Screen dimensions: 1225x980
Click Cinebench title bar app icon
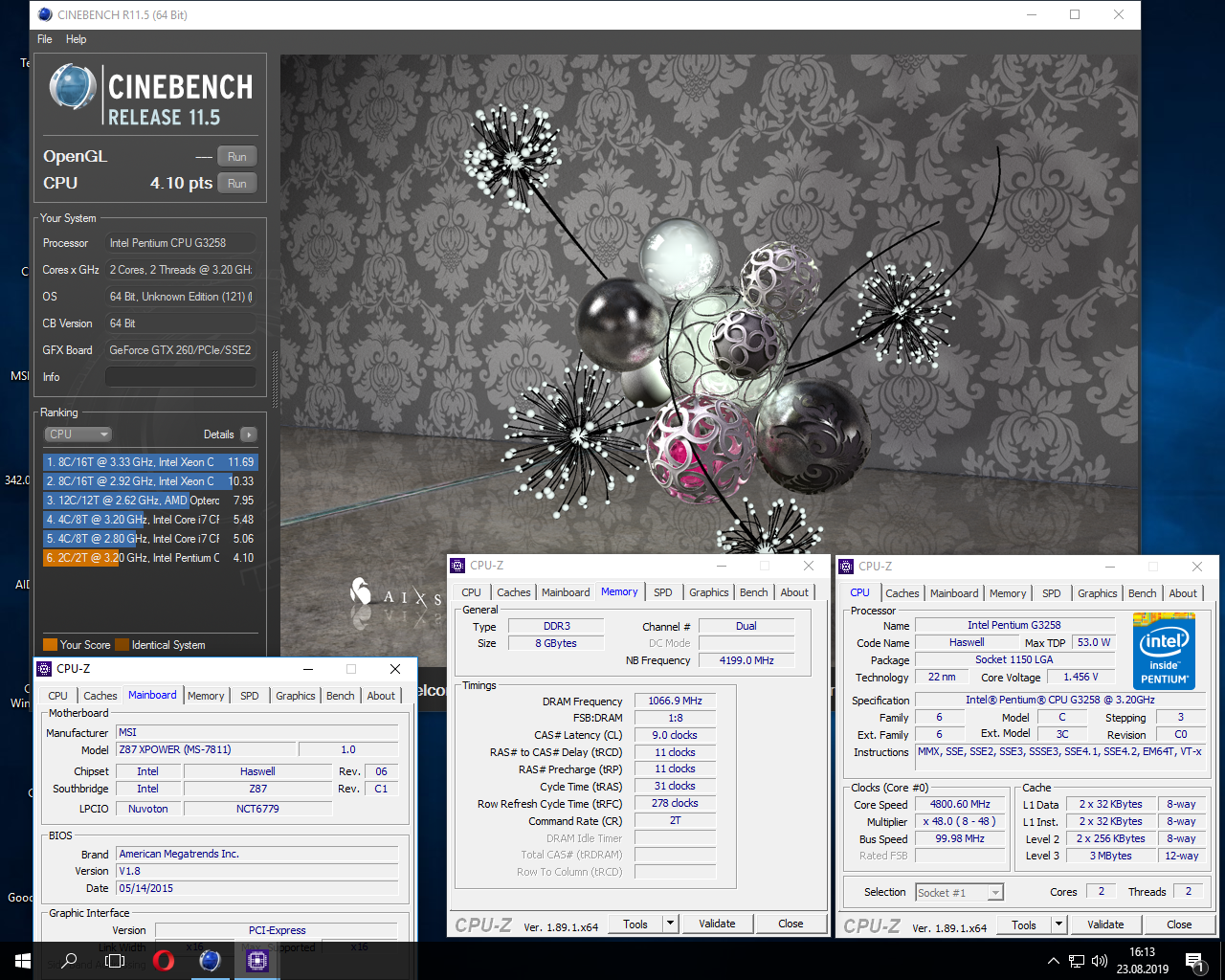point(44,14)
